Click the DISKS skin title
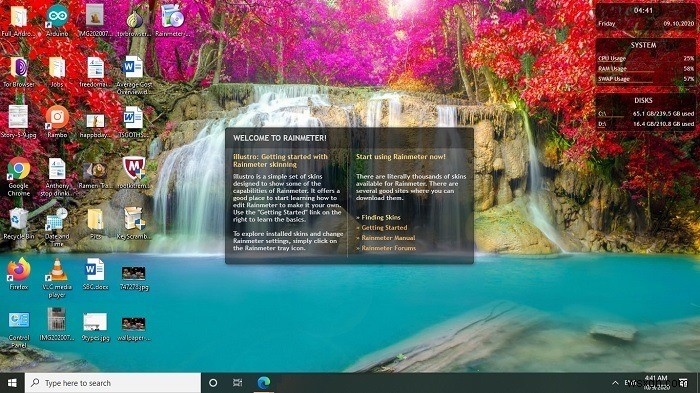Image resolution: width=700 pixels, height=393 pixels. click(x=643, y=101)
